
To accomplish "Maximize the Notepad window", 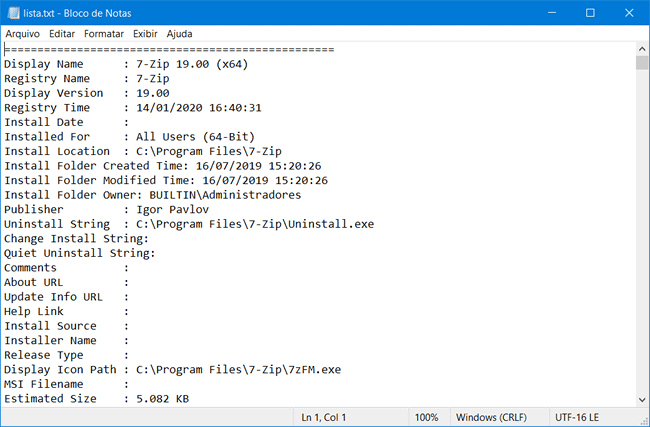I will coord(590,12).
